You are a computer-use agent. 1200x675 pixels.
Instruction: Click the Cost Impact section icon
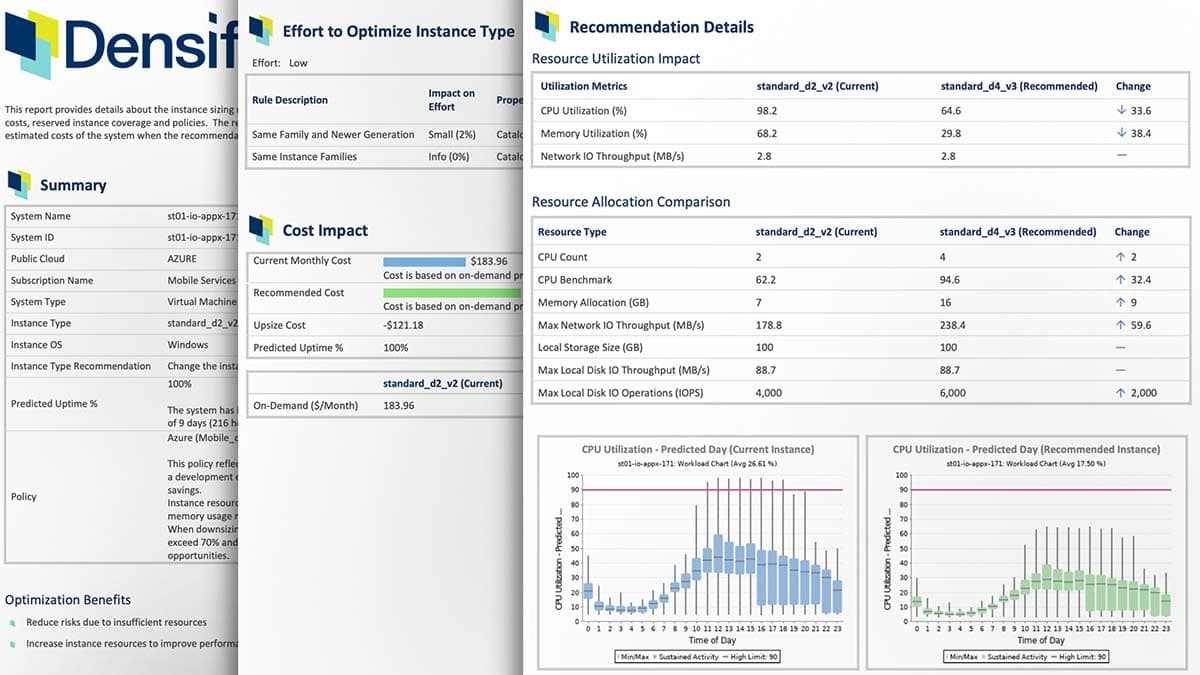(x=260, y=230)
